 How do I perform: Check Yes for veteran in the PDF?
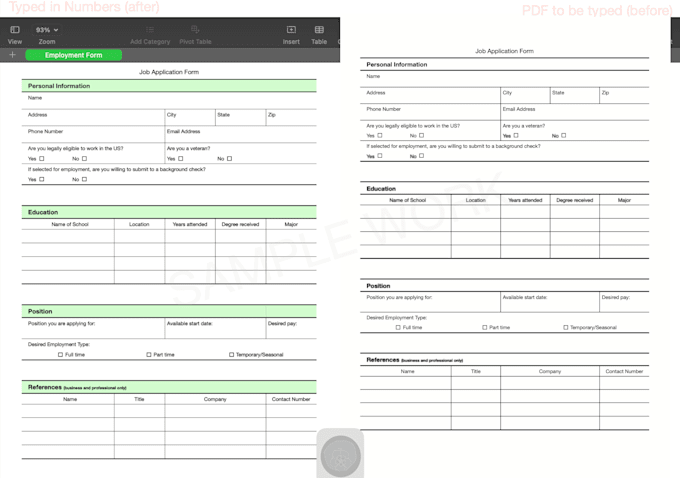(x=516, y=136)
